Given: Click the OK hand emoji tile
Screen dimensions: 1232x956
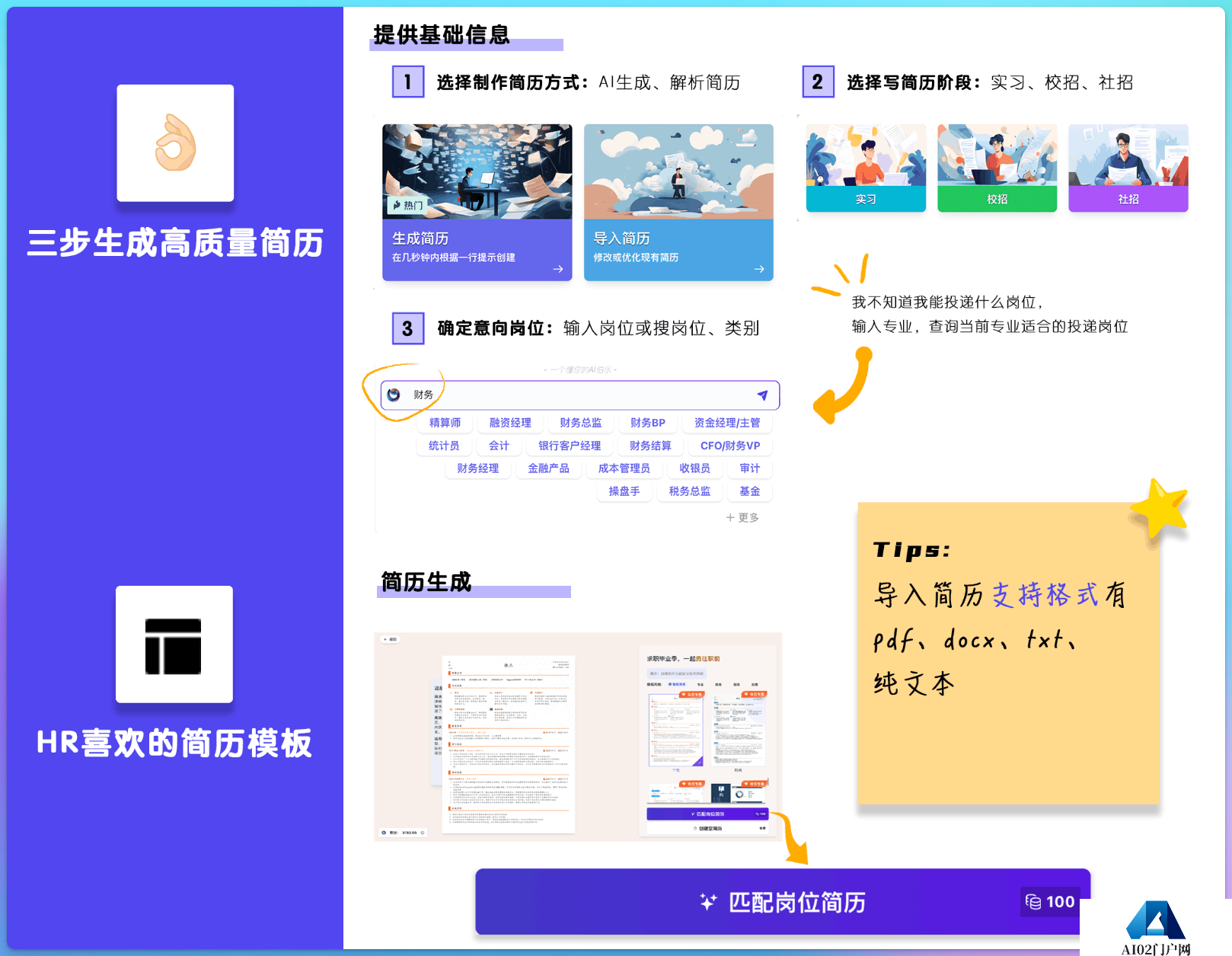Looking at the screenshot, I should [175, 142].
